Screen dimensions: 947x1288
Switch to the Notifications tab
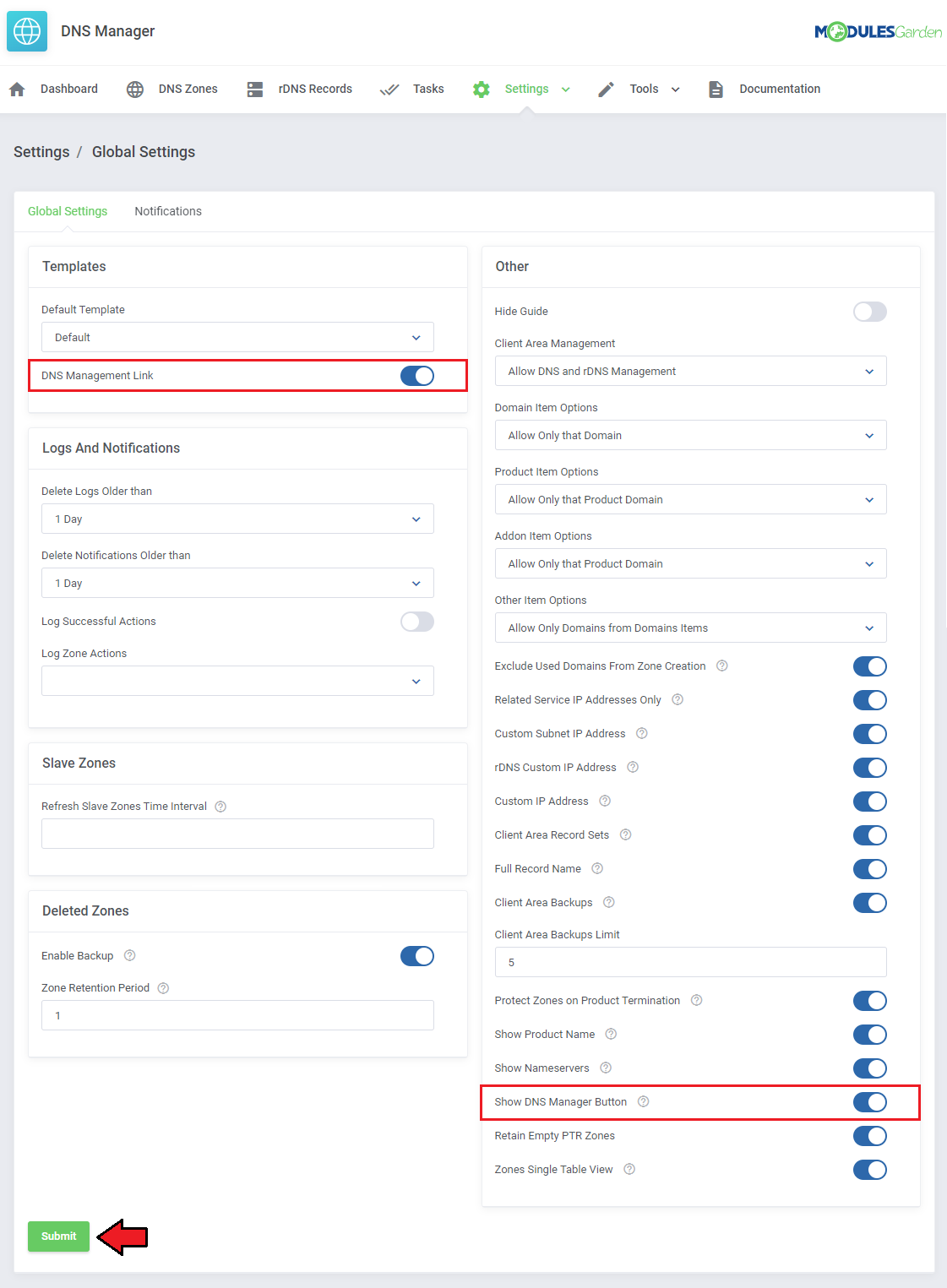[168, 211]
